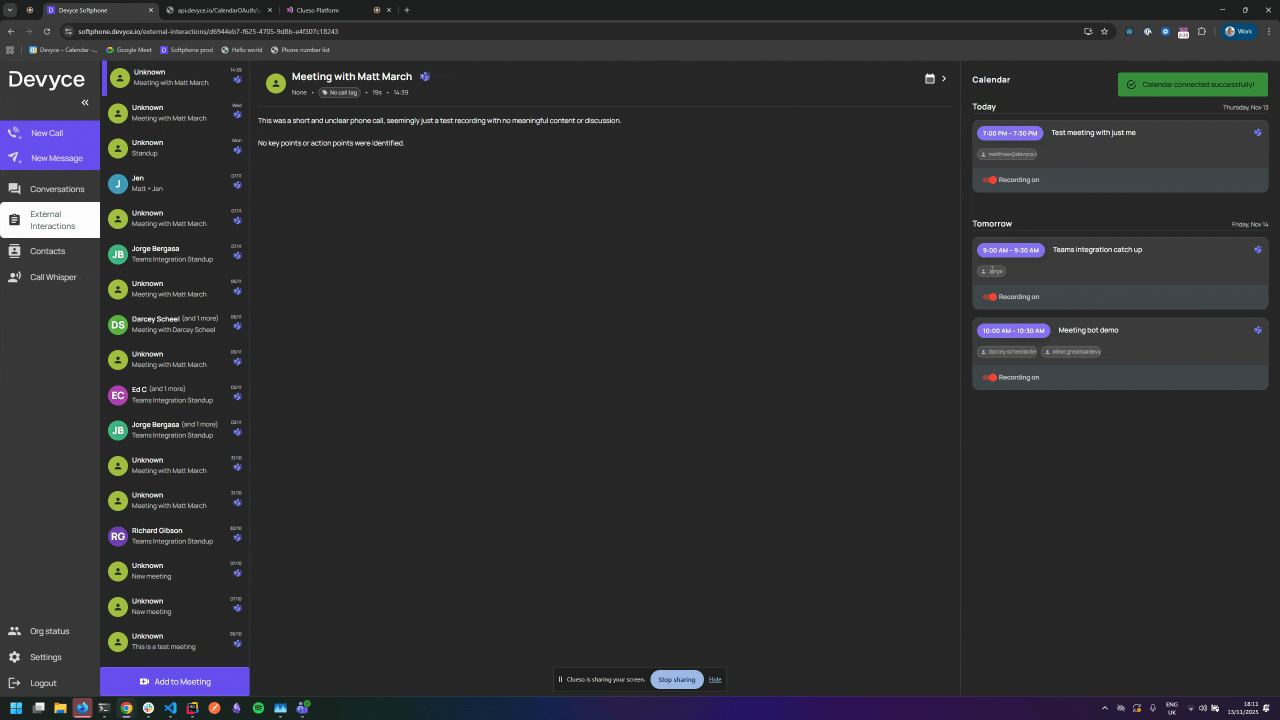Select External Interactions in the sidebar
This screenshot has height=720, width=1280.
pyautogui.click(x=50, y=220)
